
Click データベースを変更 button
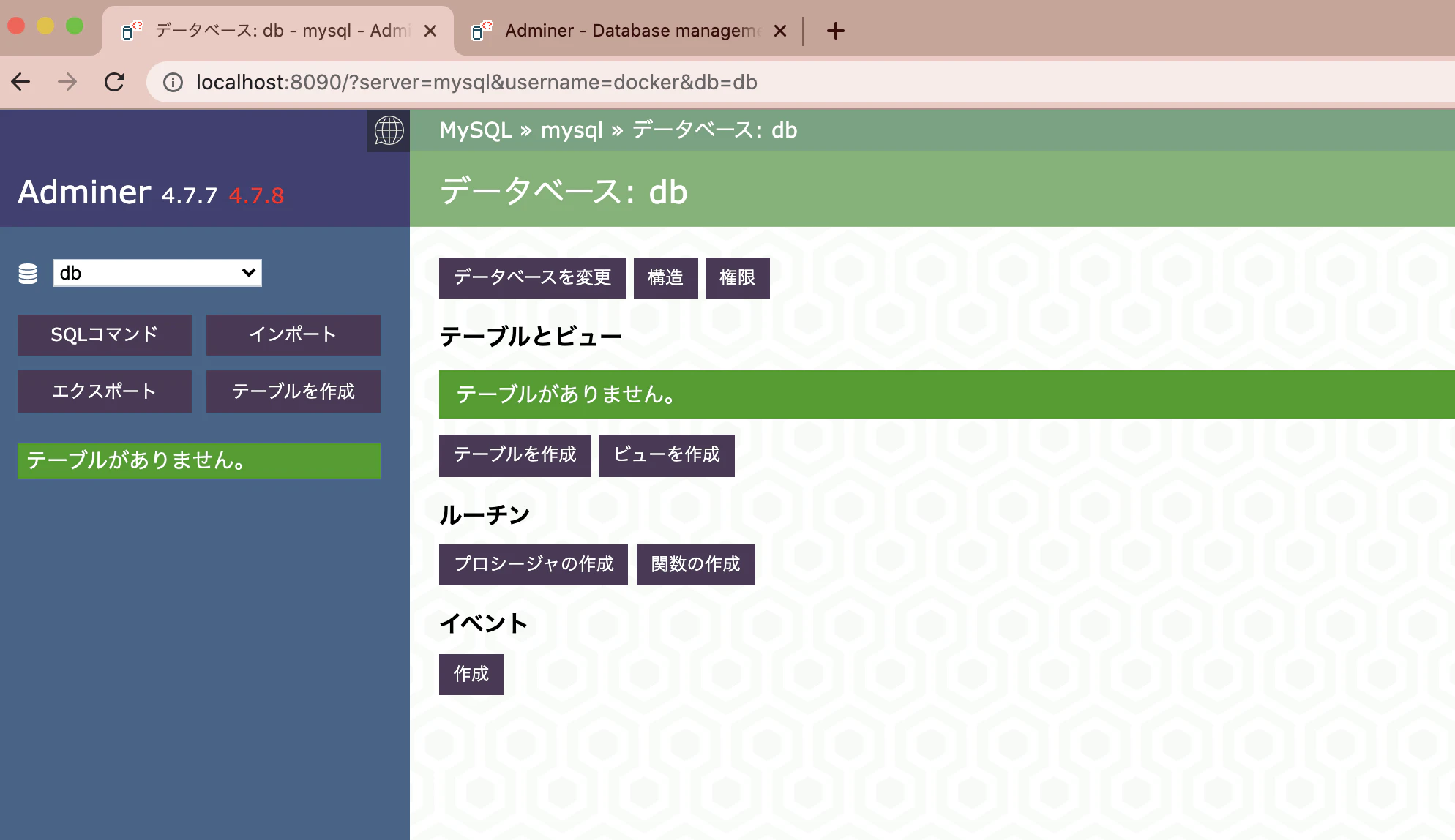(x=532, y=278)
